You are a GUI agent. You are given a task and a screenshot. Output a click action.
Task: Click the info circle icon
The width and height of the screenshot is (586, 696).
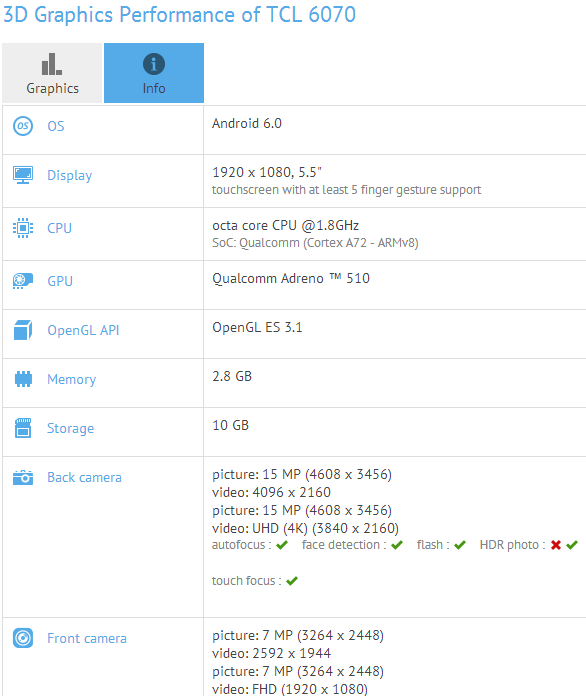point(154,64)
